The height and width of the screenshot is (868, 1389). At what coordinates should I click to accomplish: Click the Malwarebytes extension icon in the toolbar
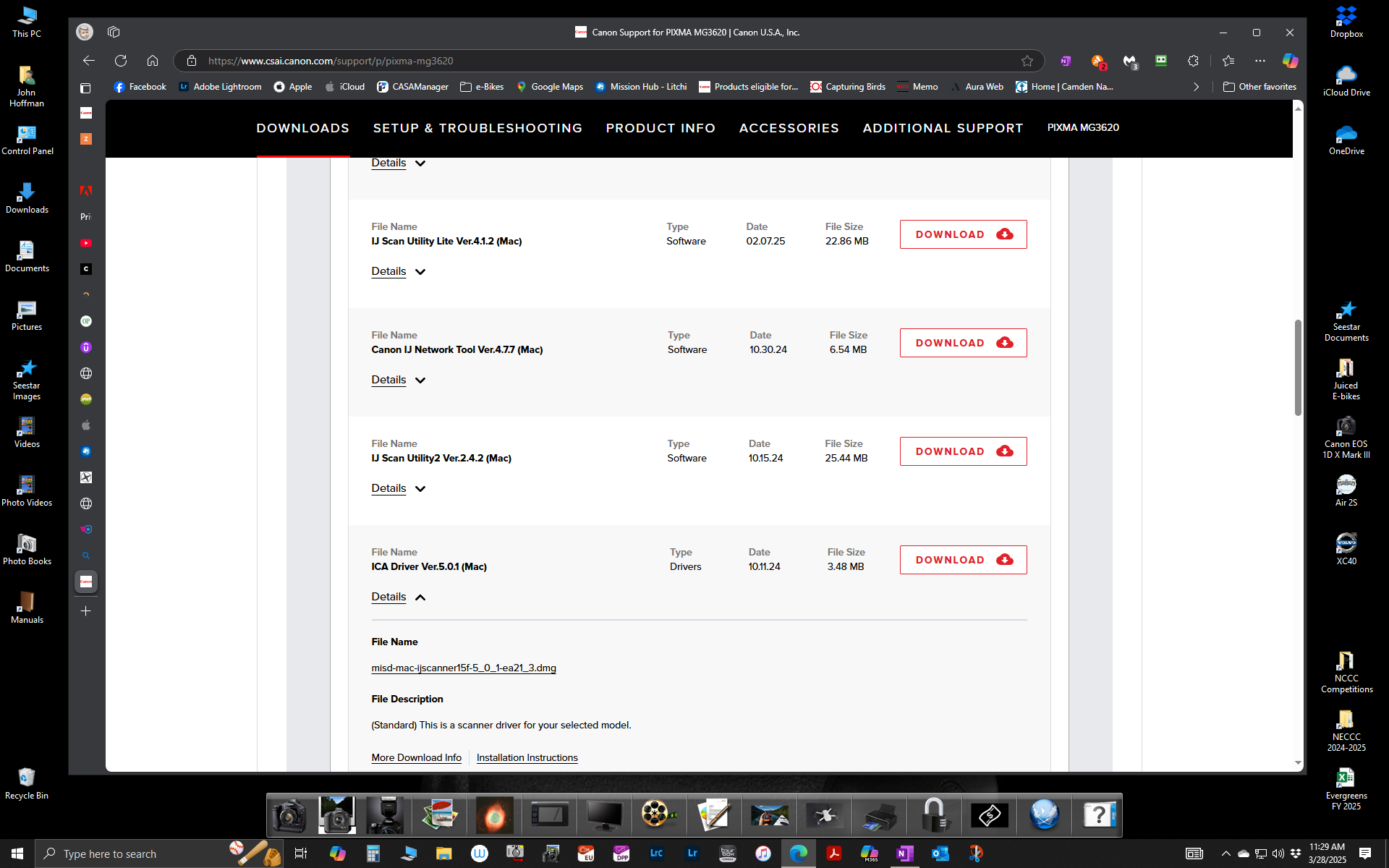[x=1130, y=61]
